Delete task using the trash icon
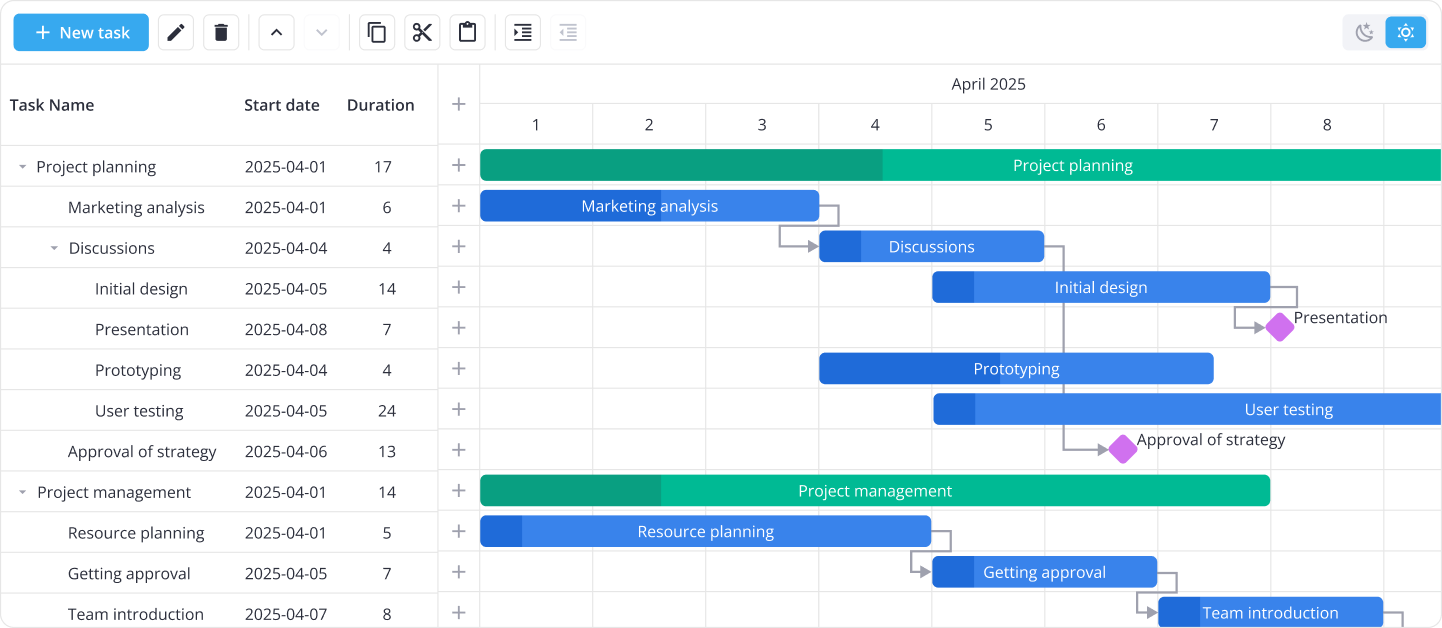This screenshot has height=628, width=1442. [221, 33]
